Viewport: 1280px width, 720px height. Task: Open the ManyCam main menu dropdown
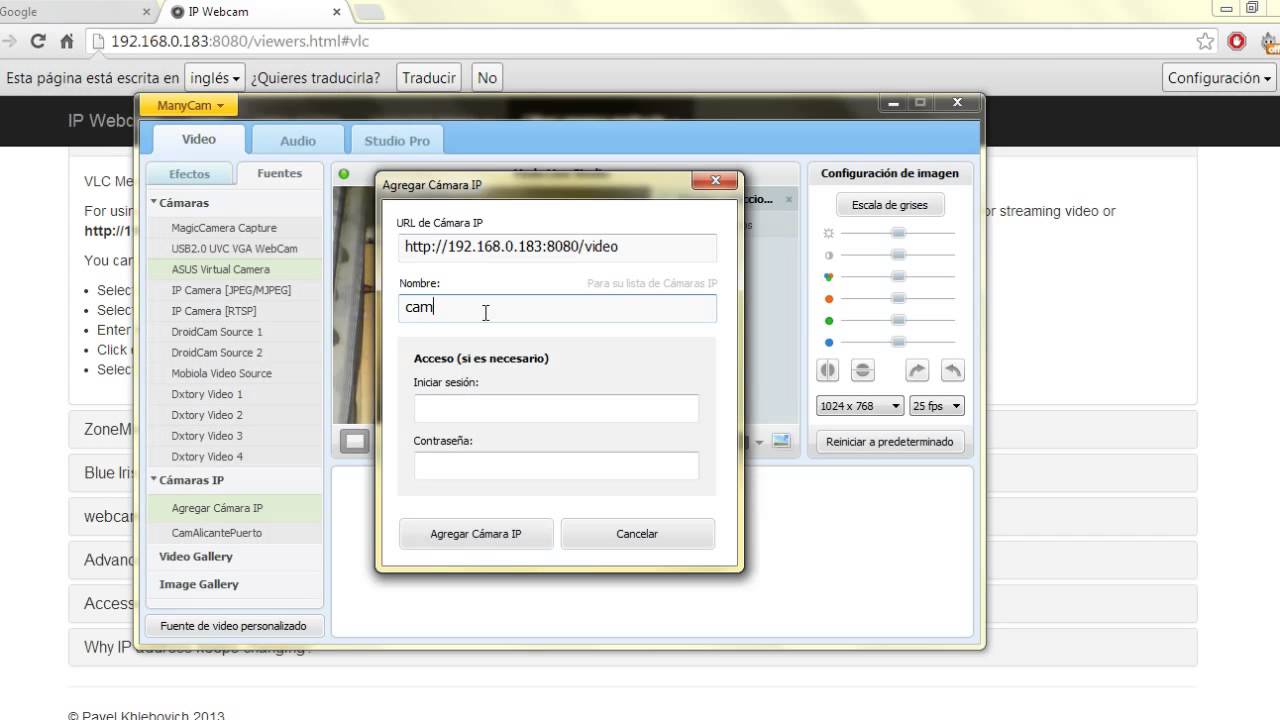190,105
